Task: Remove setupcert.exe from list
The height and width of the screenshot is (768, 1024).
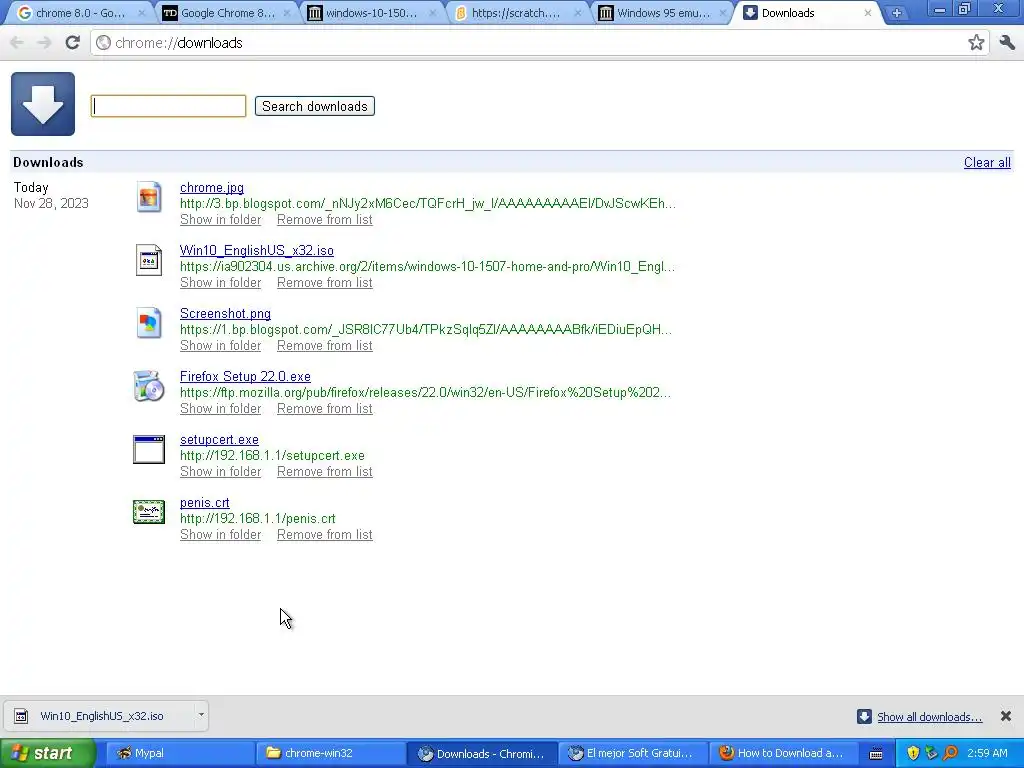Action: (325, 472)
